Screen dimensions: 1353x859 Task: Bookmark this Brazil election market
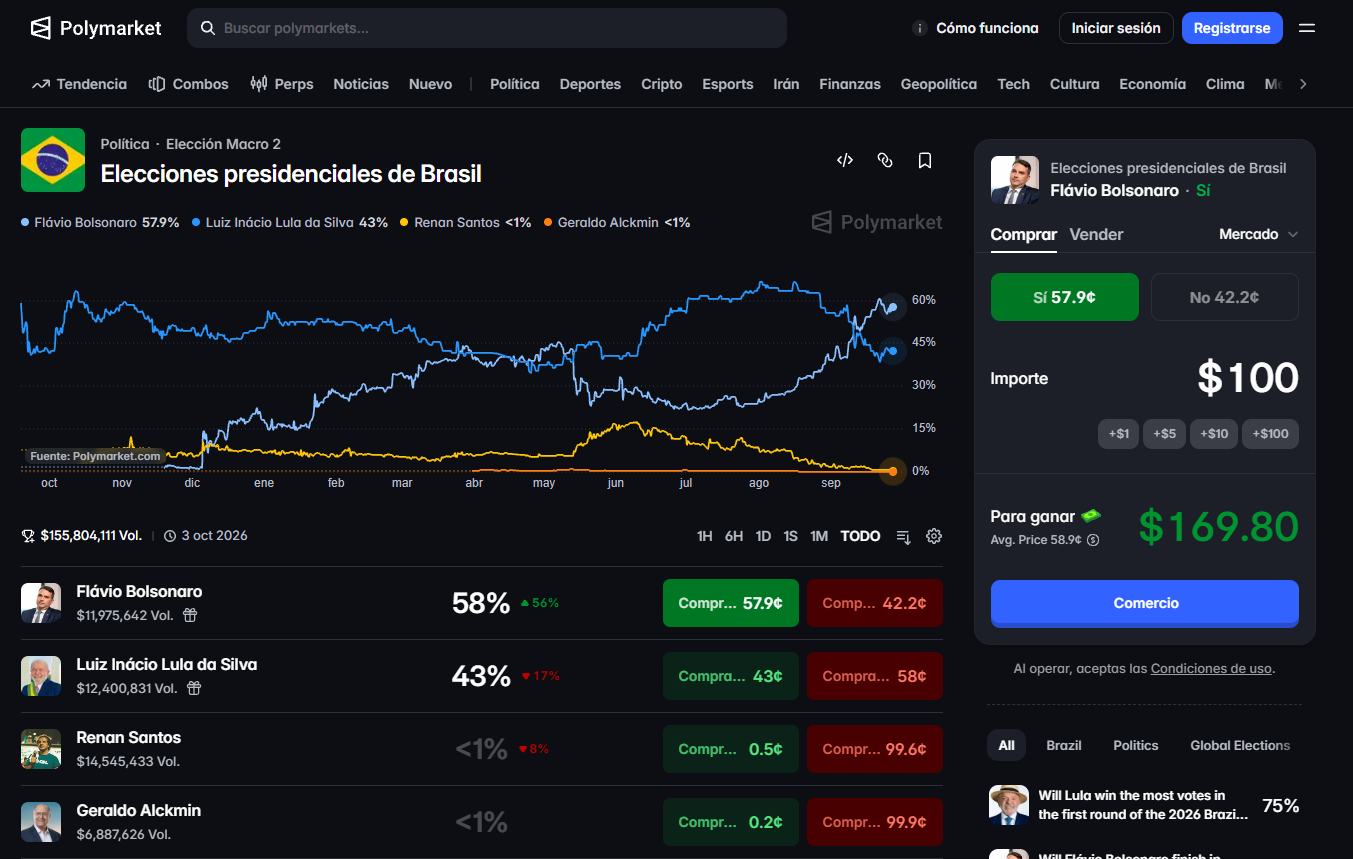click(x=925, y=160)
